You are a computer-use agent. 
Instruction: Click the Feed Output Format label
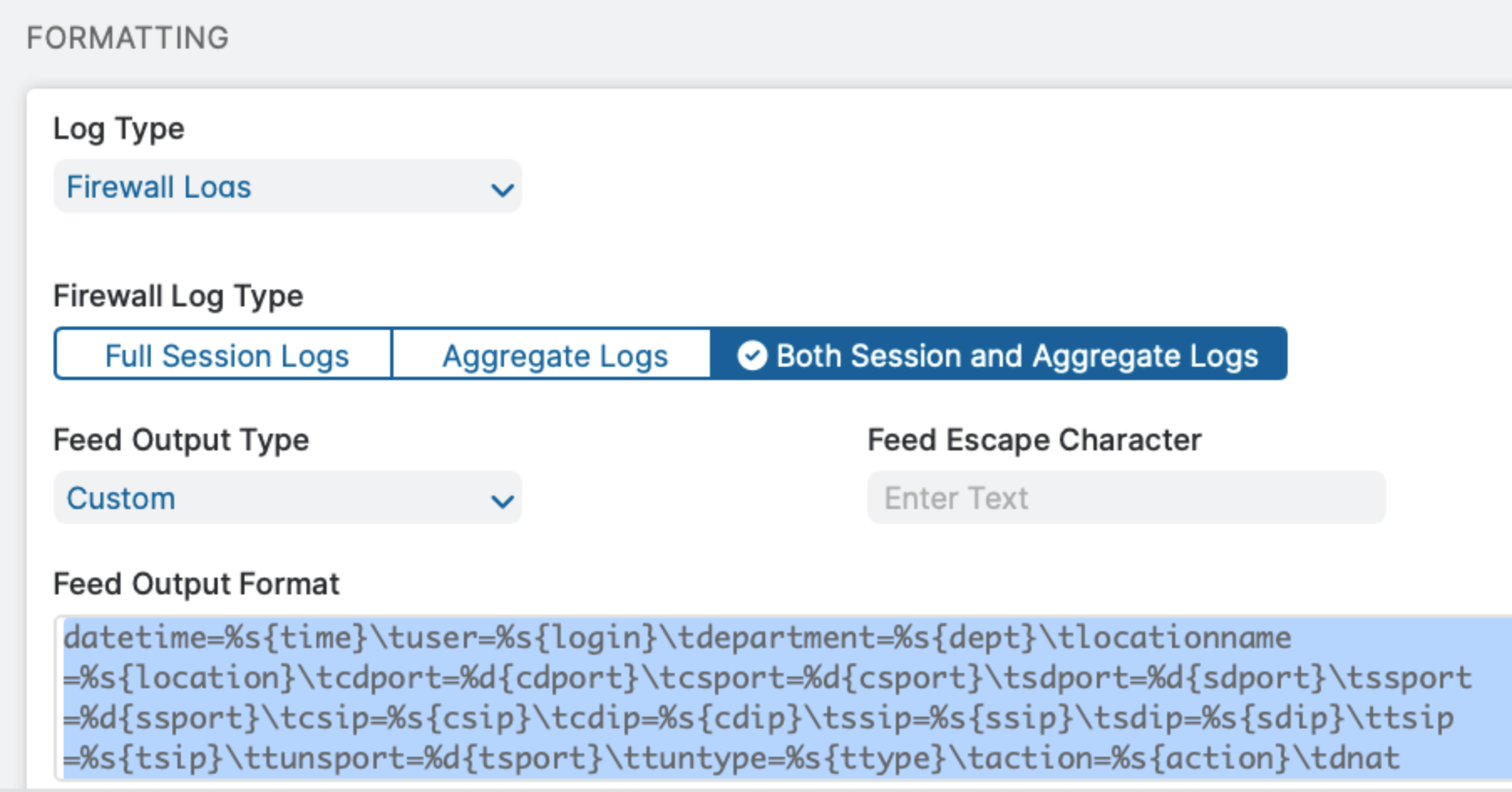(x=196, y=584)
